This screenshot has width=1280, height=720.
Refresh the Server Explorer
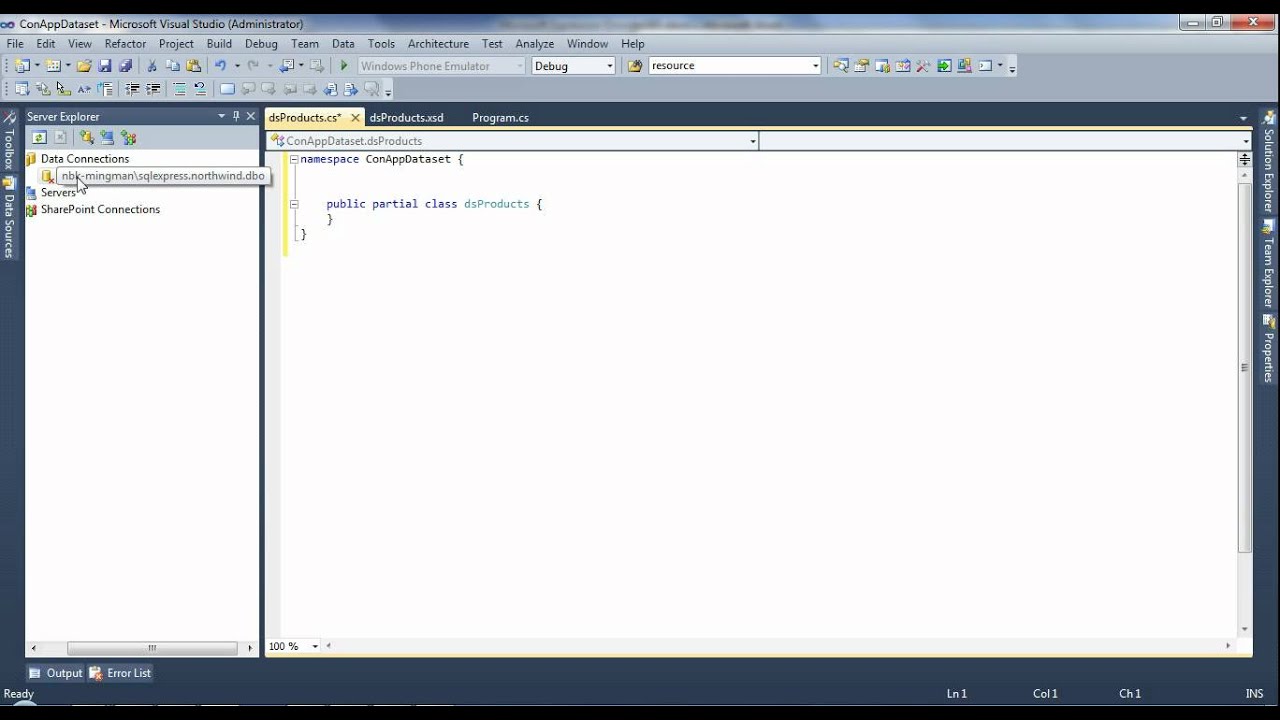(x=39, y=138)
